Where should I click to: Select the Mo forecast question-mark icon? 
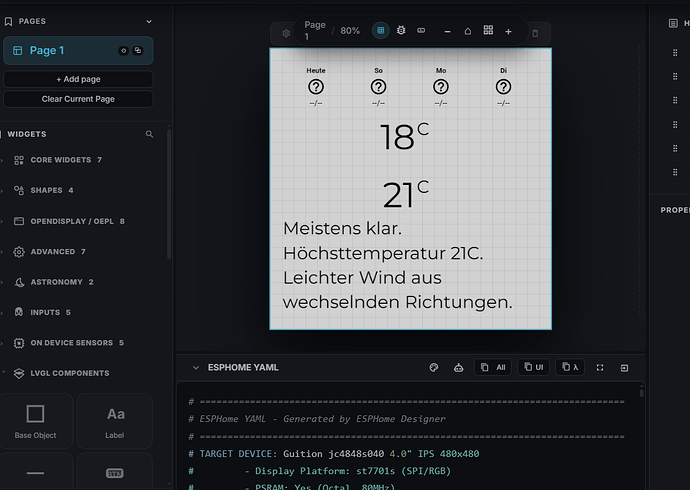(x=441, y=87)
